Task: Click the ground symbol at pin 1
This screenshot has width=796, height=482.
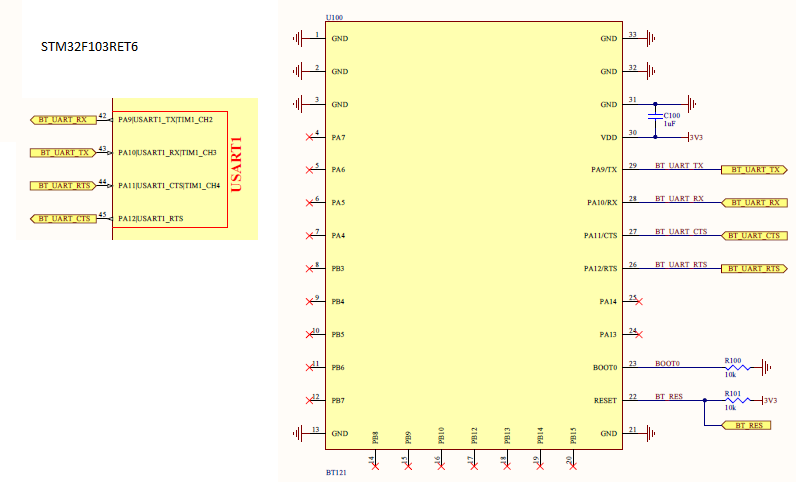Action: pos(298,38)
